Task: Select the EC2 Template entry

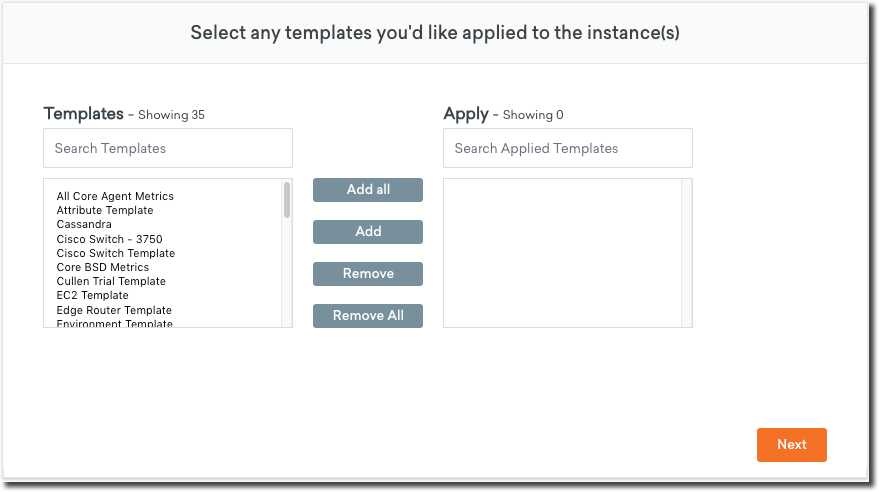Action: [92, 296]
